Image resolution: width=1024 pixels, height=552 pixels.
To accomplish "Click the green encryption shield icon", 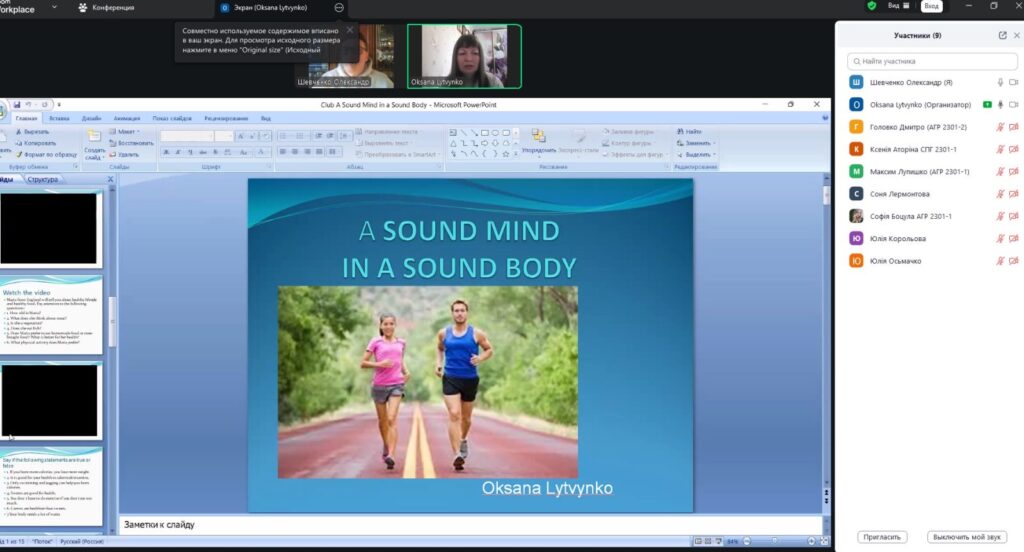I will [872, 6].
